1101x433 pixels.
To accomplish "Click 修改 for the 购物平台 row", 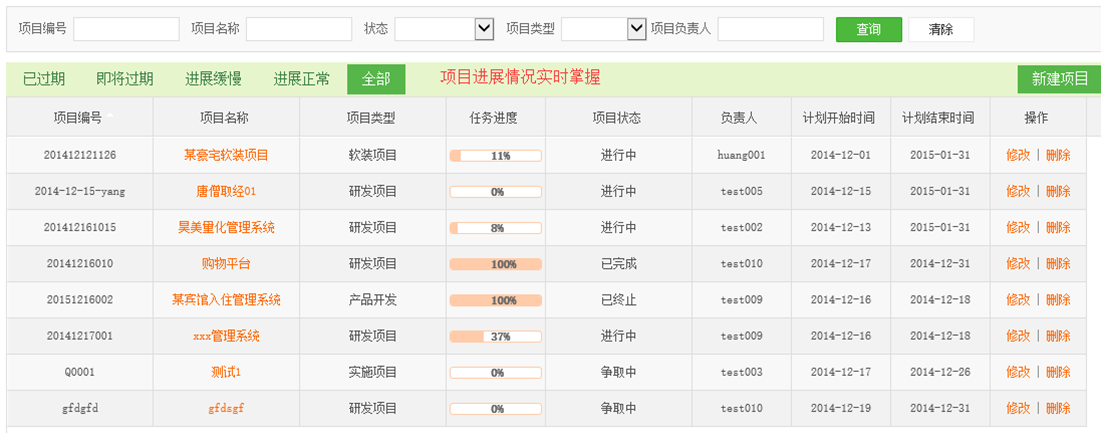I will click(x=1018, y=263).
